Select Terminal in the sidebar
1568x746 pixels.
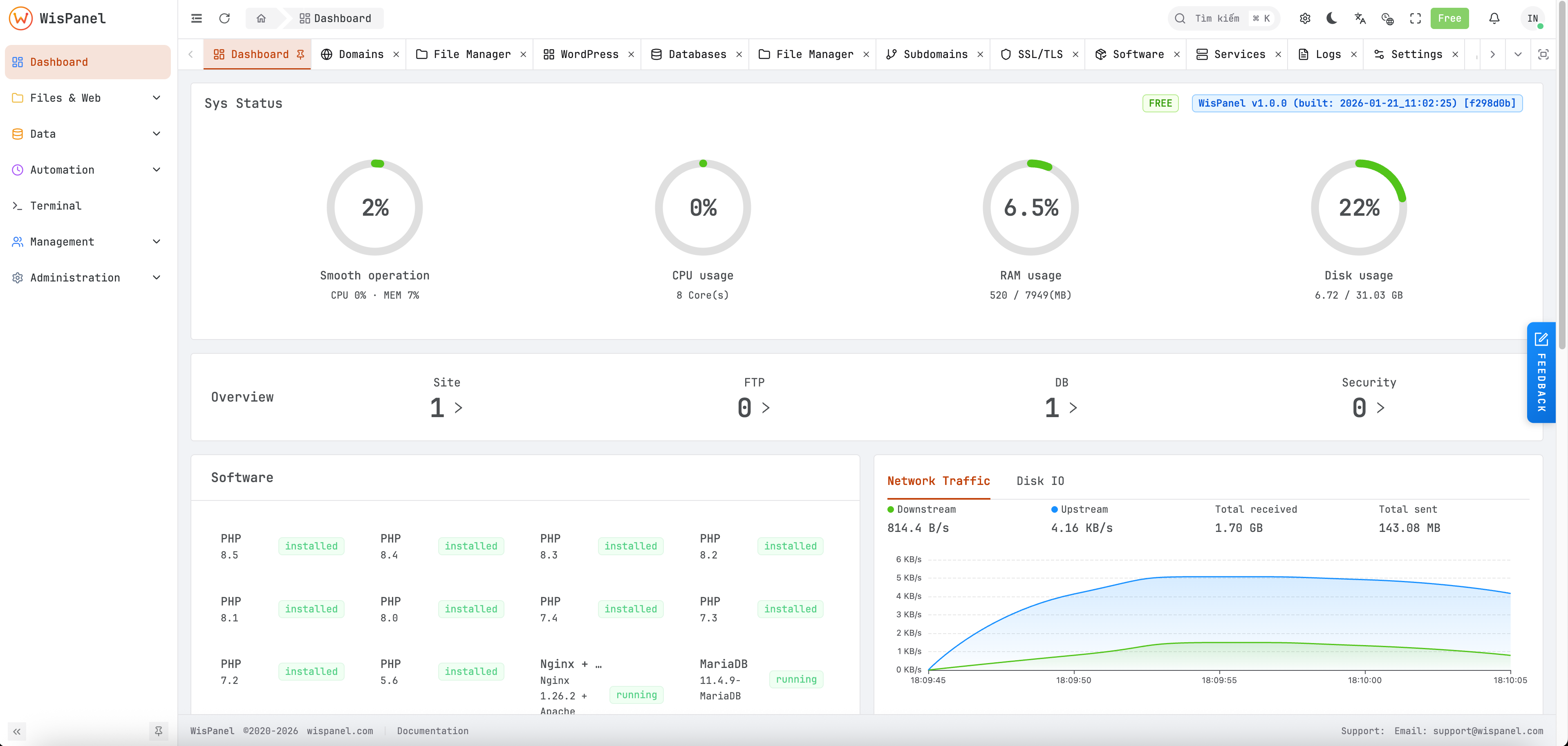[x=56, y=205]
